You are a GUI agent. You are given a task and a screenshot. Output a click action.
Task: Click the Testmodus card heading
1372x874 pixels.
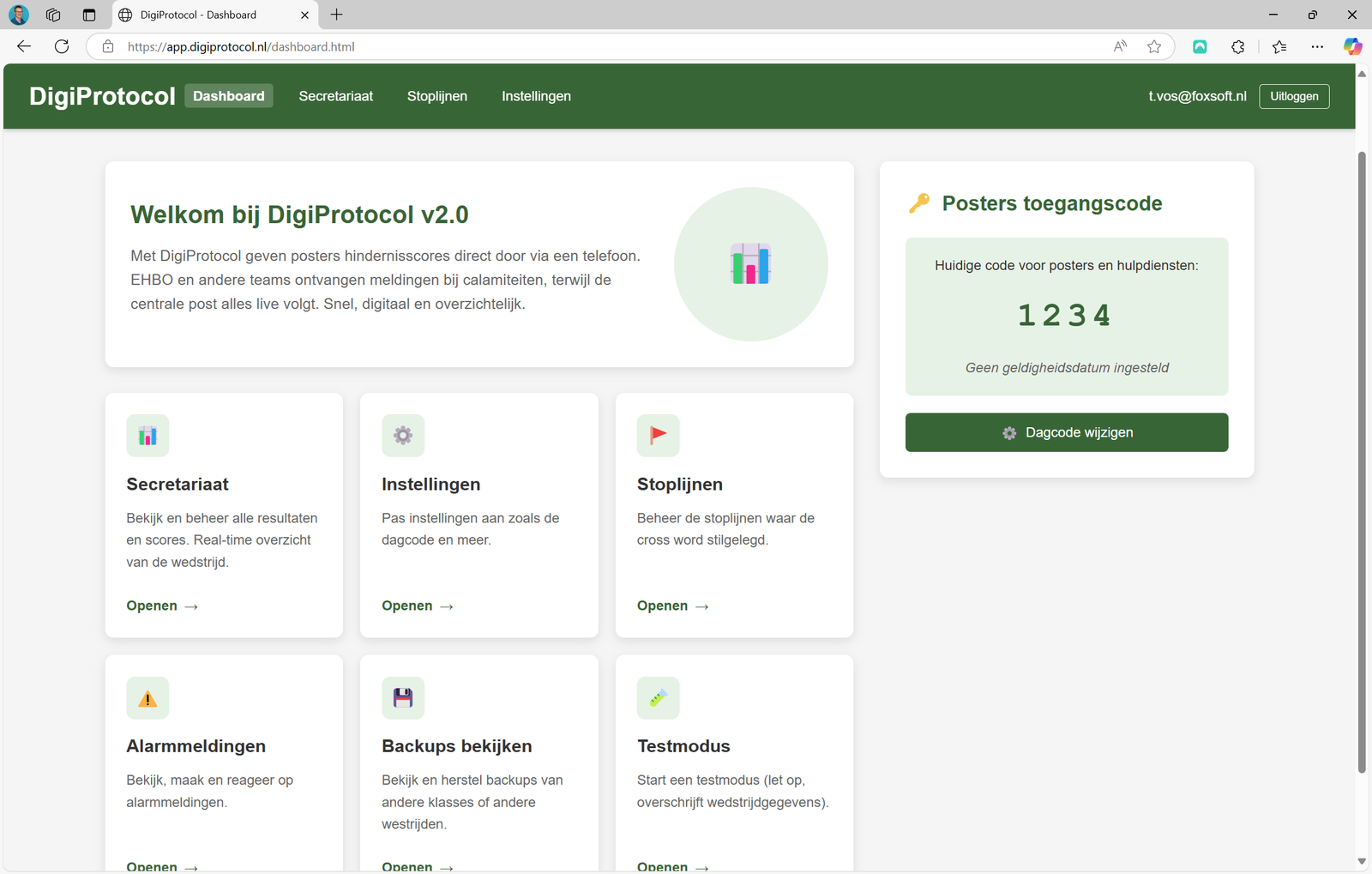[683, 746]
